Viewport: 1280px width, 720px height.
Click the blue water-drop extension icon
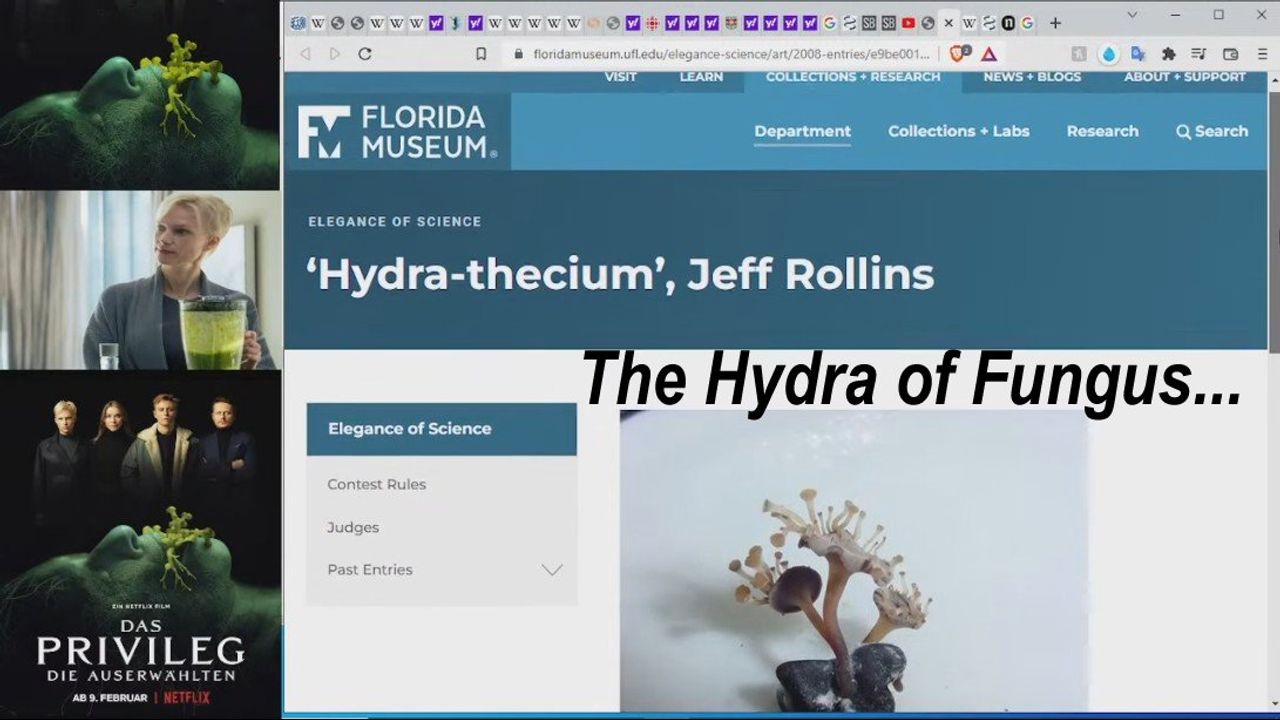1108,54
